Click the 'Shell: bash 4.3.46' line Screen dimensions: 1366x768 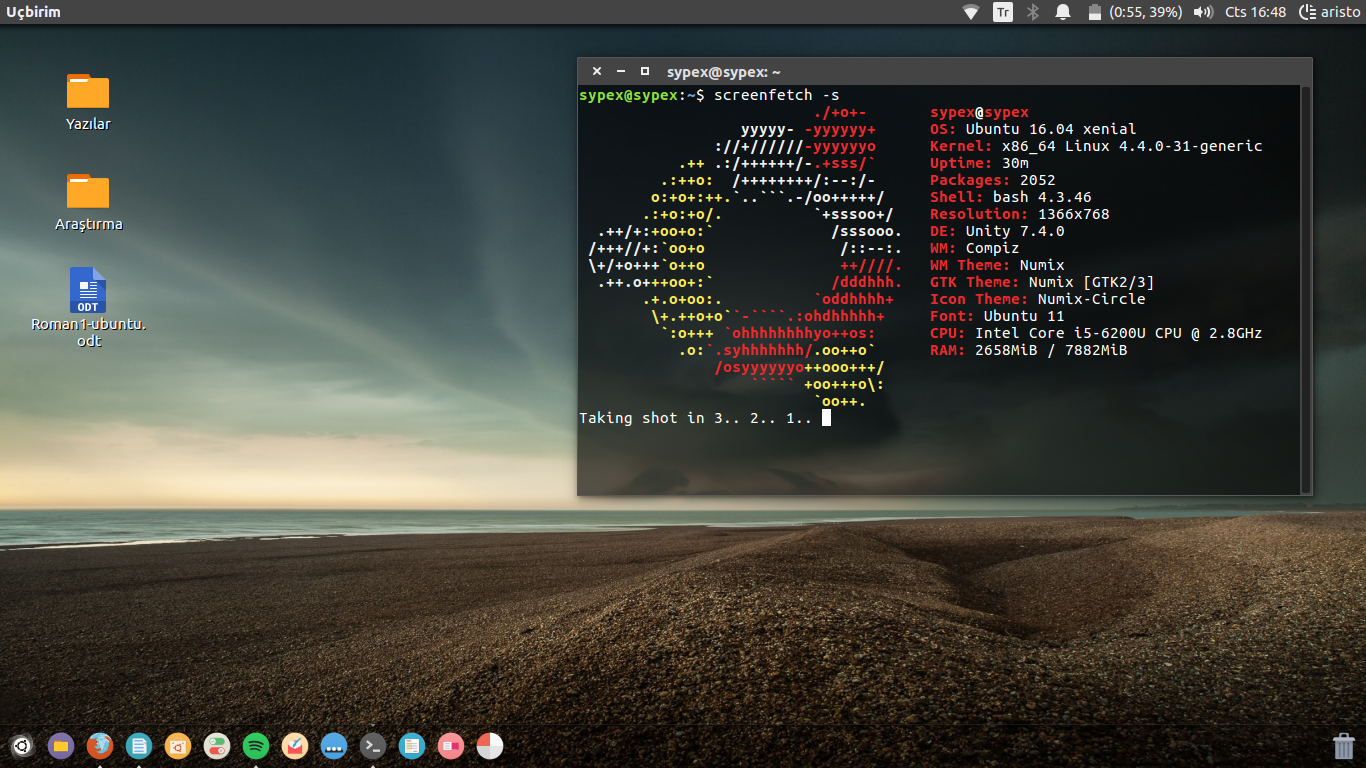click(1011, 197)
